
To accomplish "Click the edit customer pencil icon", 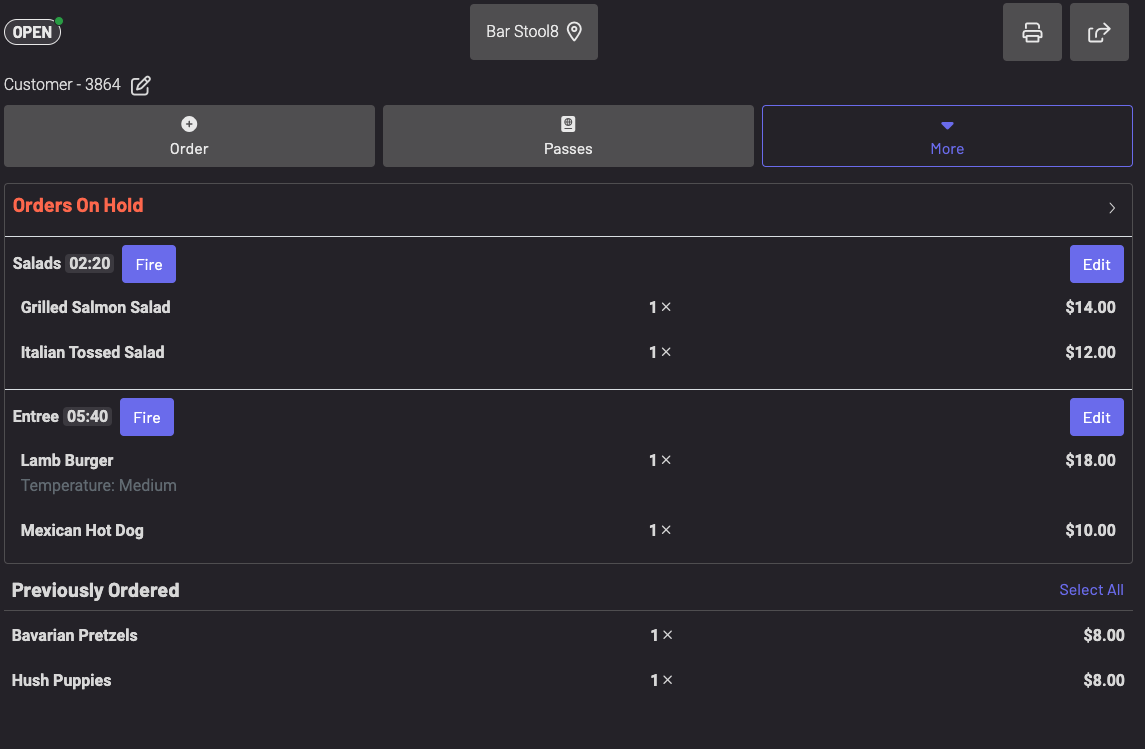I will (141, 85).
